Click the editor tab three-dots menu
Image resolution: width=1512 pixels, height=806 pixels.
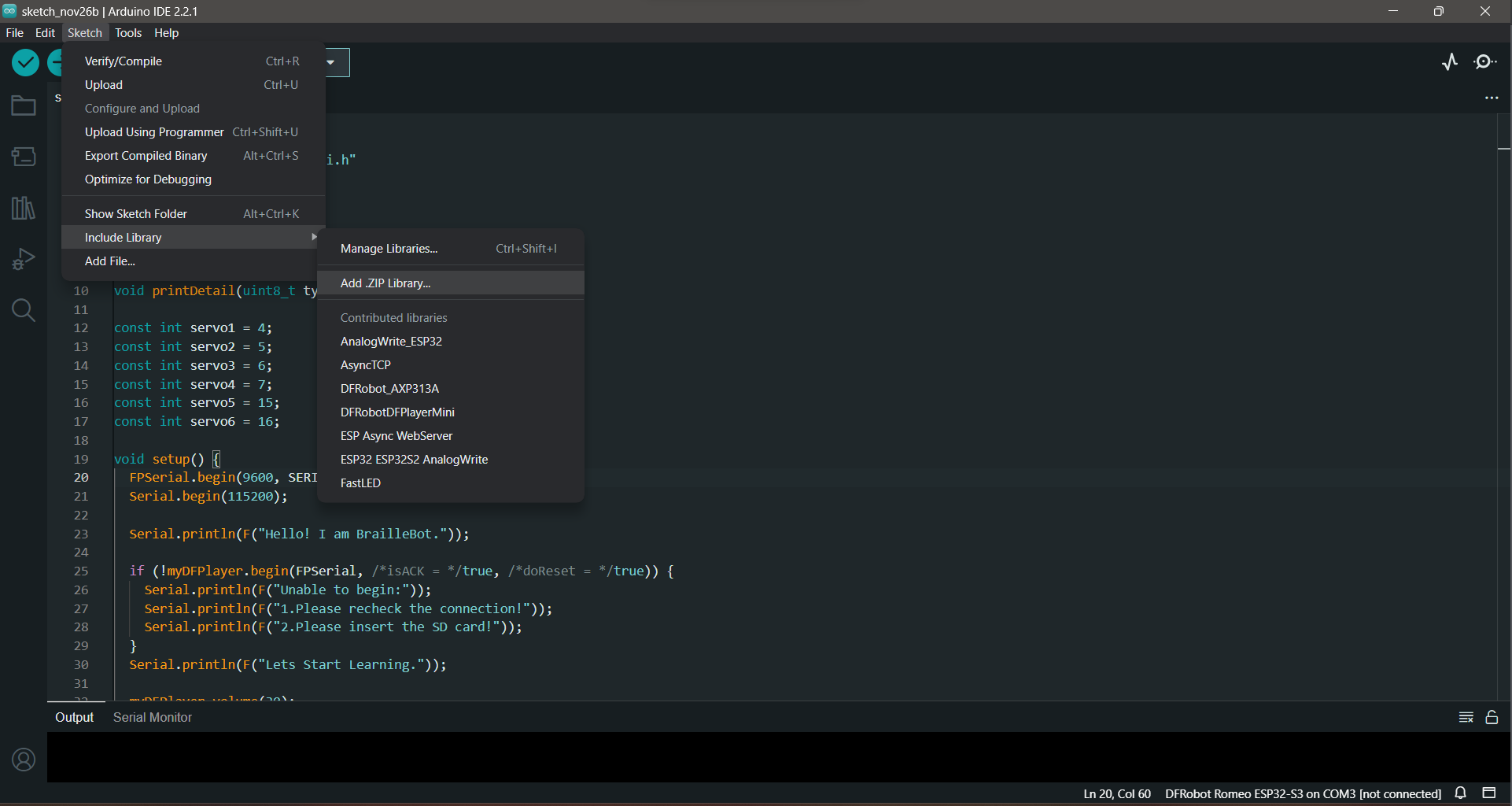1492,98
